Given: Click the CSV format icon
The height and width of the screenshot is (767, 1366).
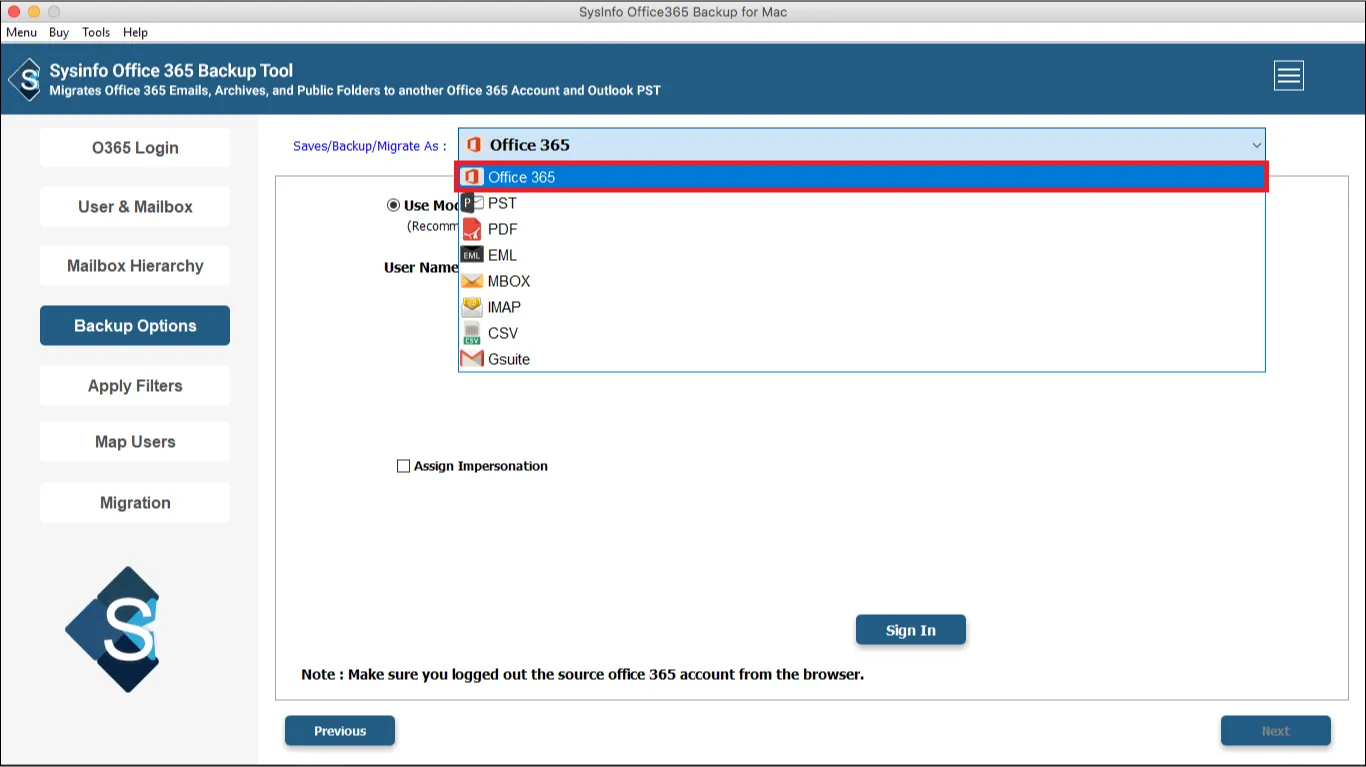Looking at the screenshot, I should coord(472,333).
